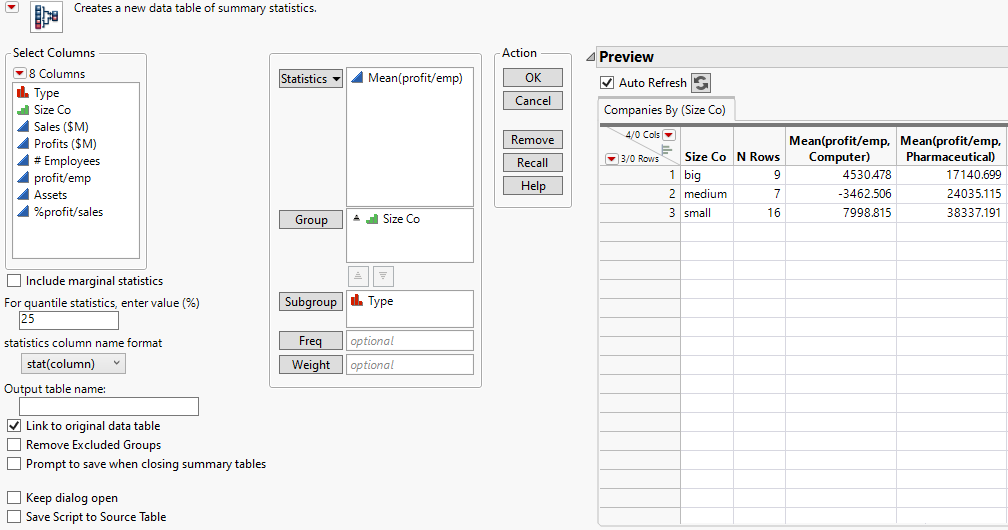
Task: Enable Remove Excluded Groups
Action: 14,445
